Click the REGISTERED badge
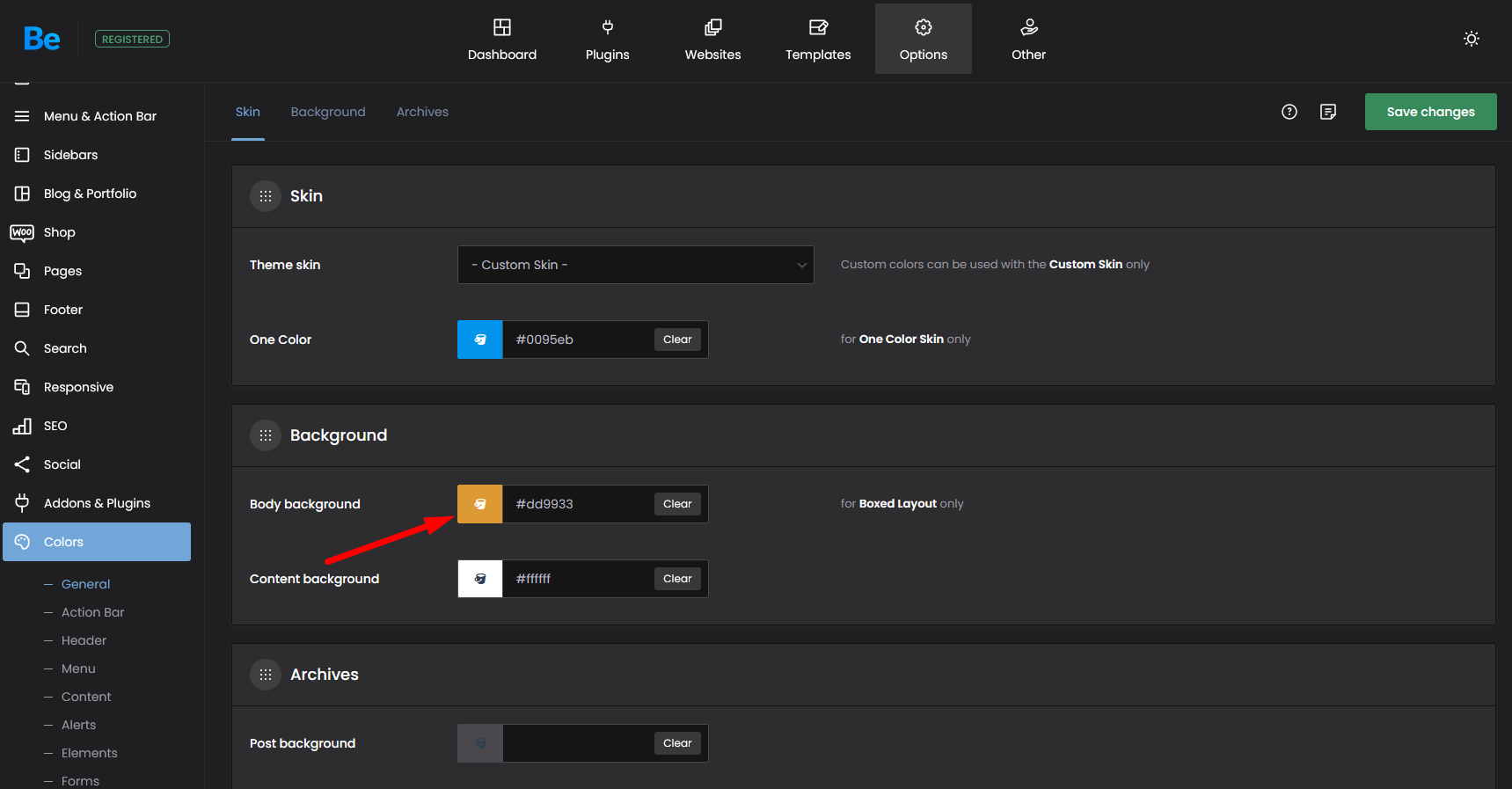1512x789 pixels. 132,39
